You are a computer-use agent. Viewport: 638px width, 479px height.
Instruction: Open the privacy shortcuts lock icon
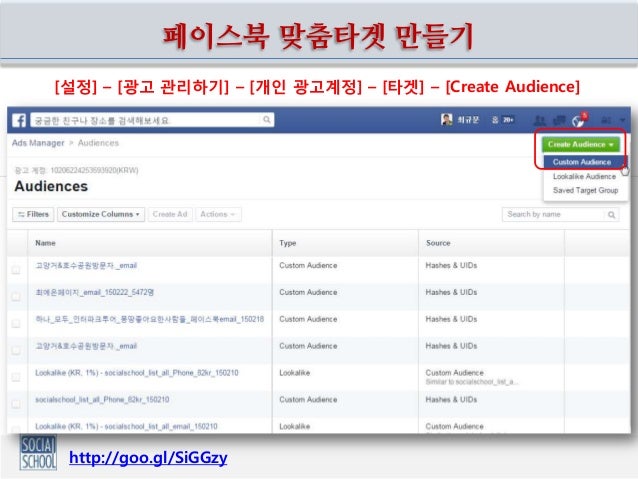click(x=606, y=120)
